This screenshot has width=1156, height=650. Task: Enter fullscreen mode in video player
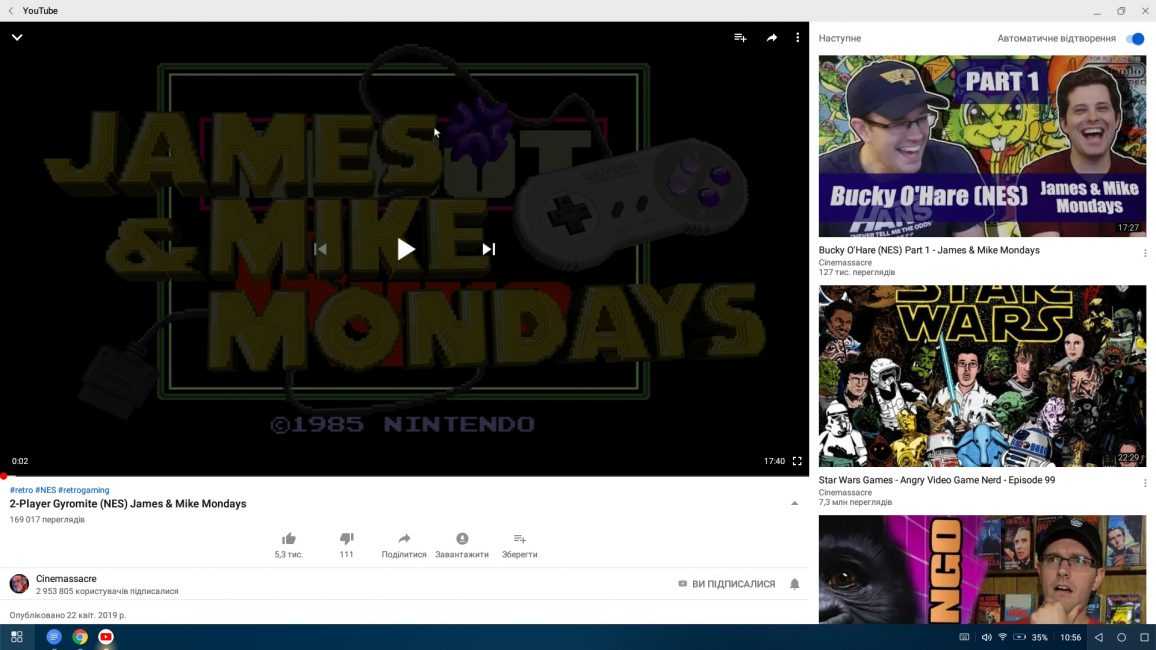point(797,461)
